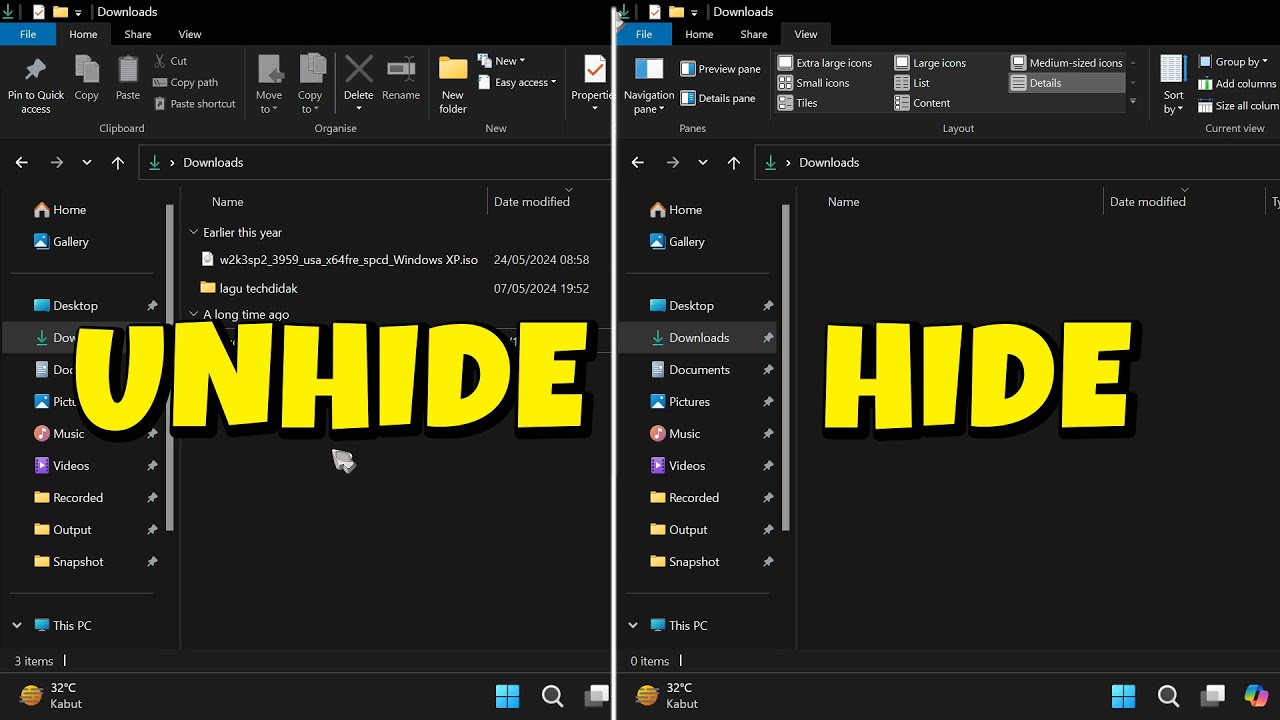This screenshot has height=720, width=1280.
Task: Choose the Tiles layout option
Action: point(798,103)
